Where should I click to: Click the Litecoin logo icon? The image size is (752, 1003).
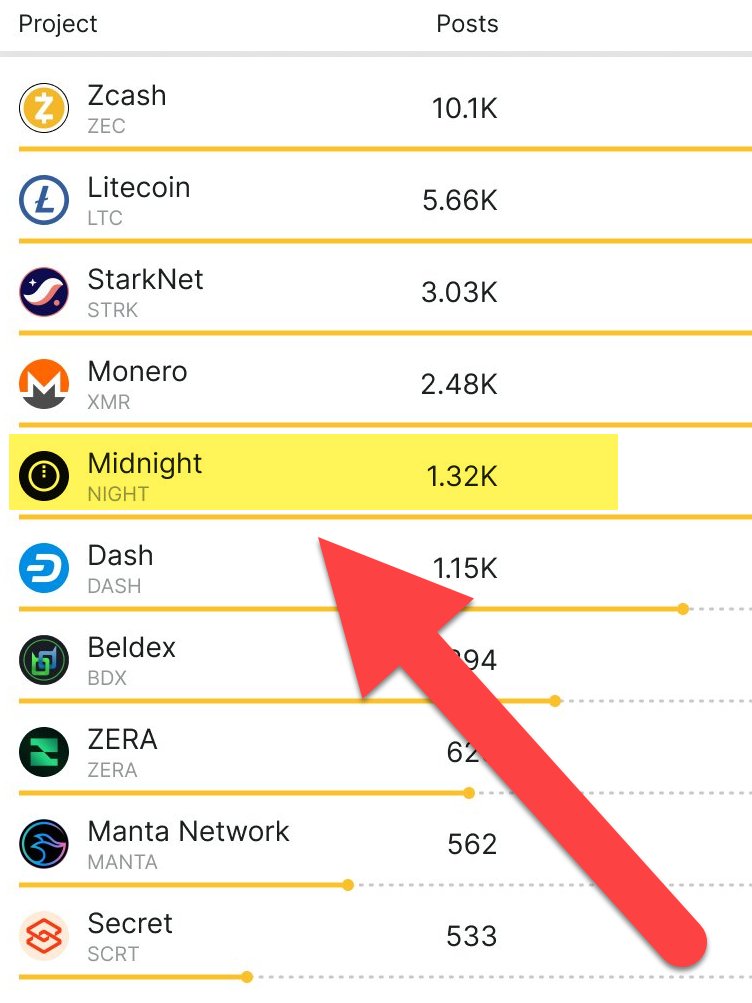click(44, 200)
